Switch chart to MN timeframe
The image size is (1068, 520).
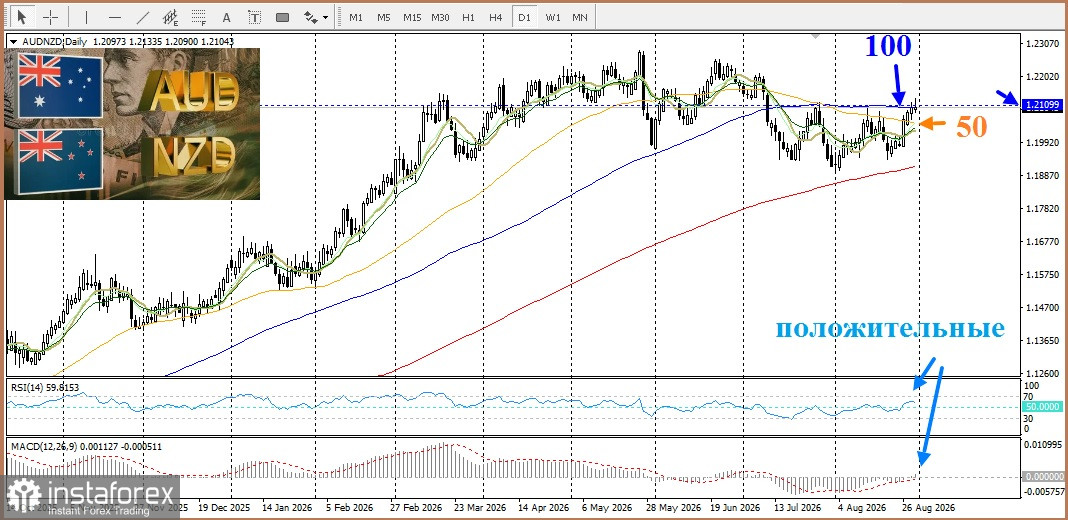point(580,17)
